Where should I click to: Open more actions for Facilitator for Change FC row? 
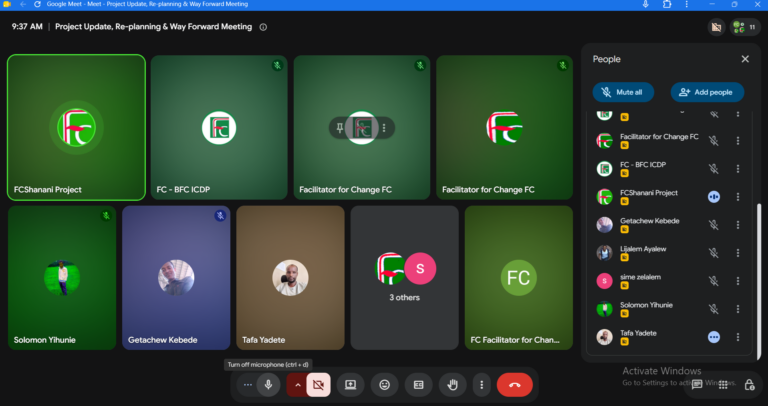click(738, 141)
